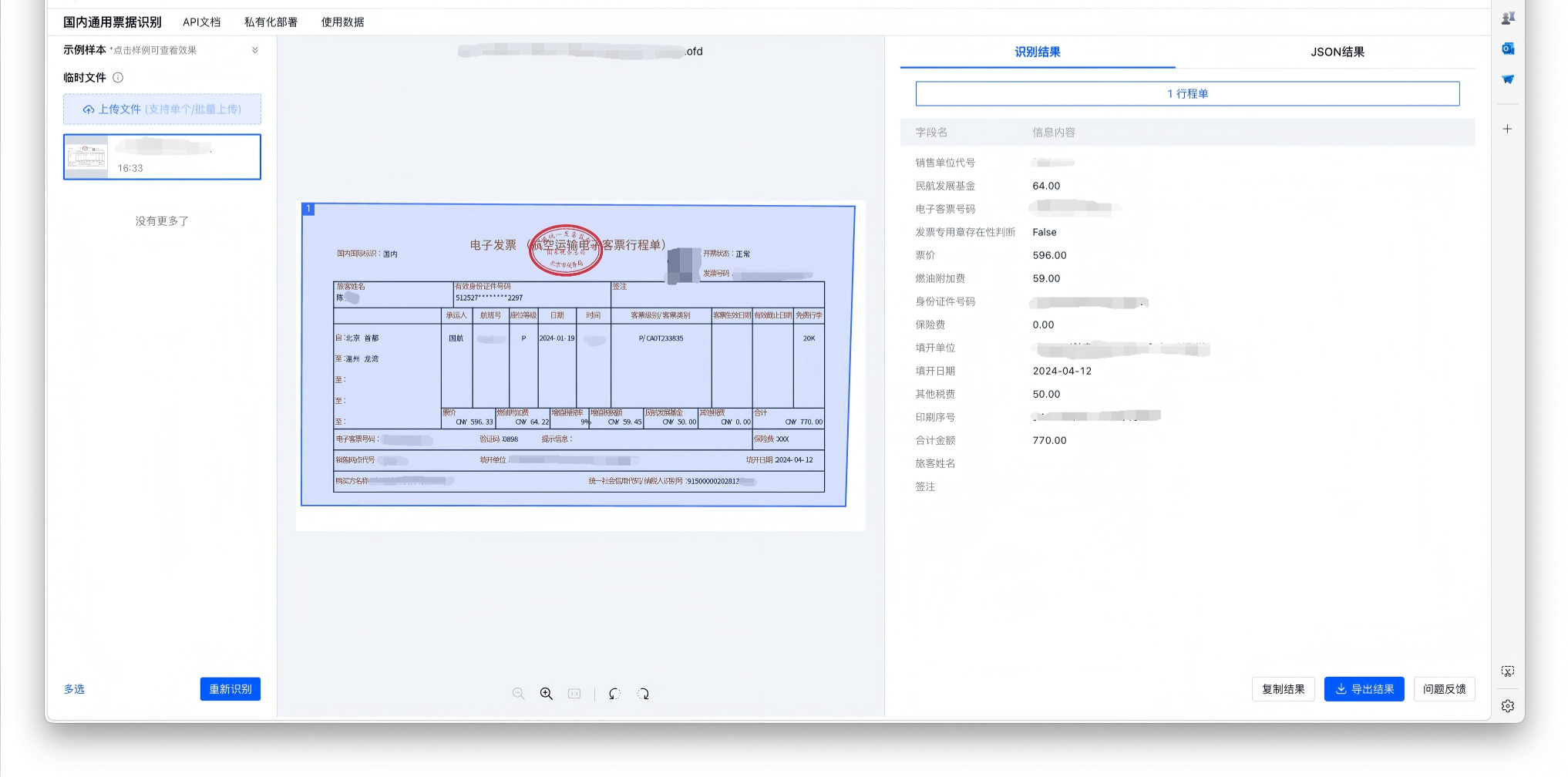Enable 多选 multi-select mode
This screenshot has width=1568, height=777.
point(74,689)
